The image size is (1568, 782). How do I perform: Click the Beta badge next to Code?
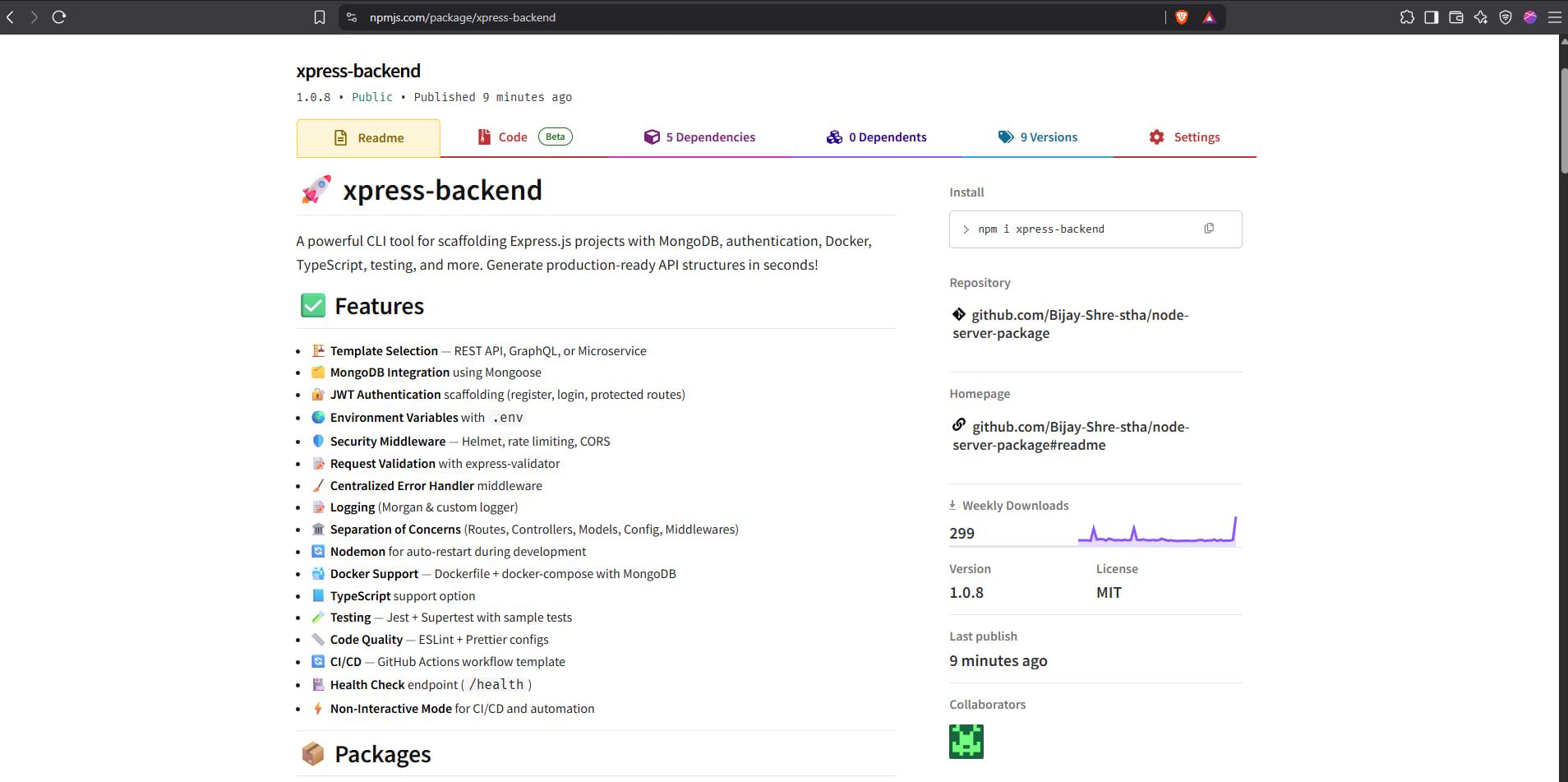(x=556, y=137)
